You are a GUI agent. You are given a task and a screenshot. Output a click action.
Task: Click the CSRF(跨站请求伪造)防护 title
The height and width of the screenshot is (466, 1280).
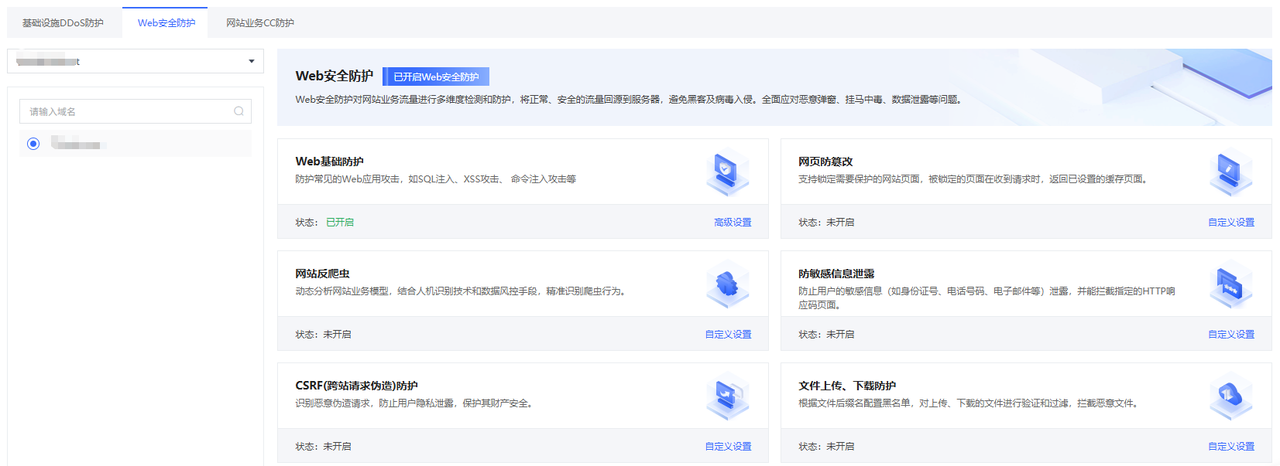click(x=357, y=386)
